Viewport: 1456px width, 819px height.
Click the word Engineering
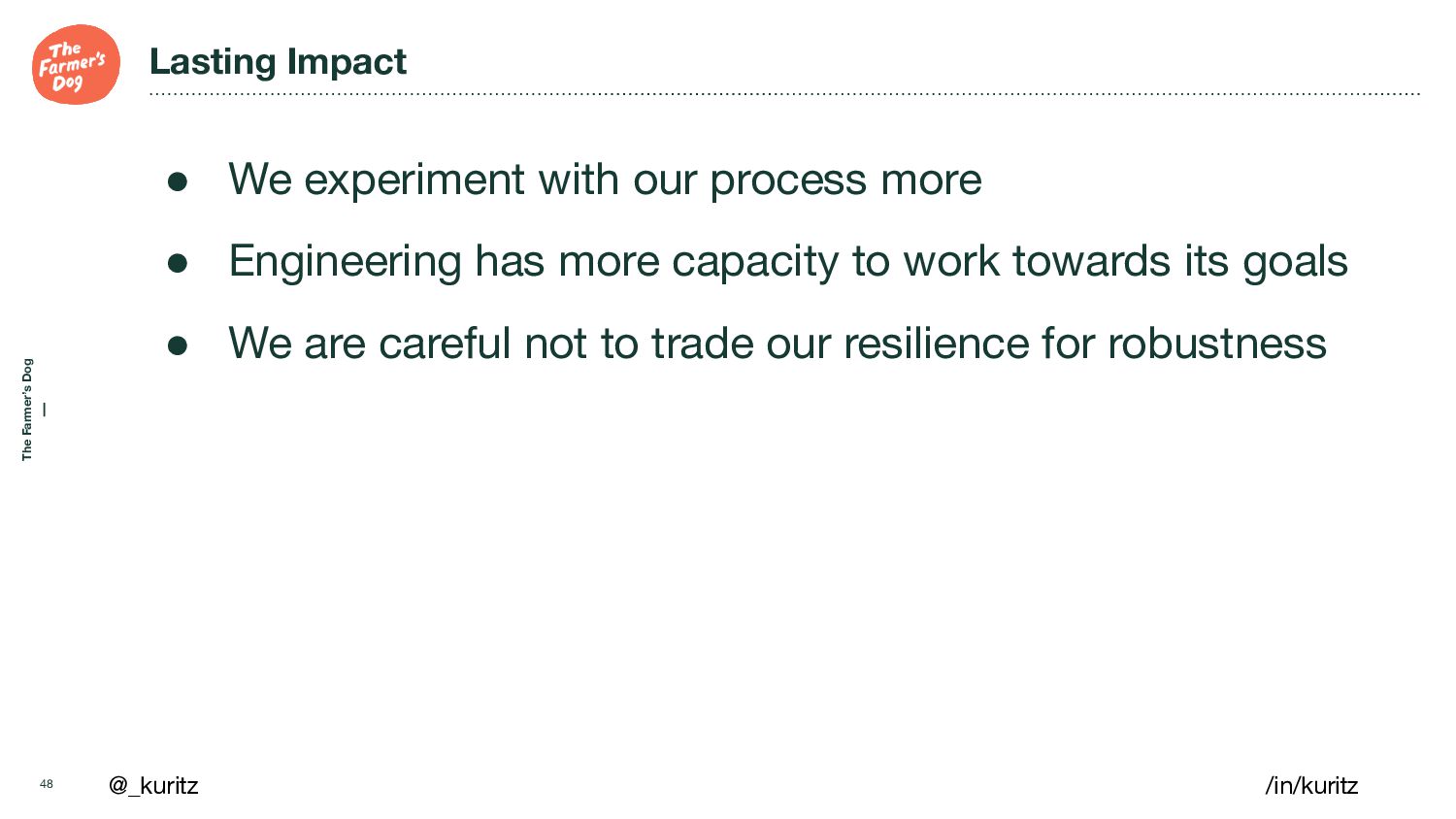[345, 262]
